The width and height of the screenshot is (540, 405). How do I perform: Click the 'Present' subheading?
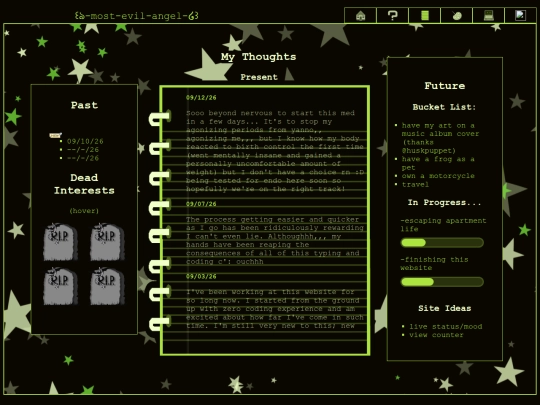point(259,77)
